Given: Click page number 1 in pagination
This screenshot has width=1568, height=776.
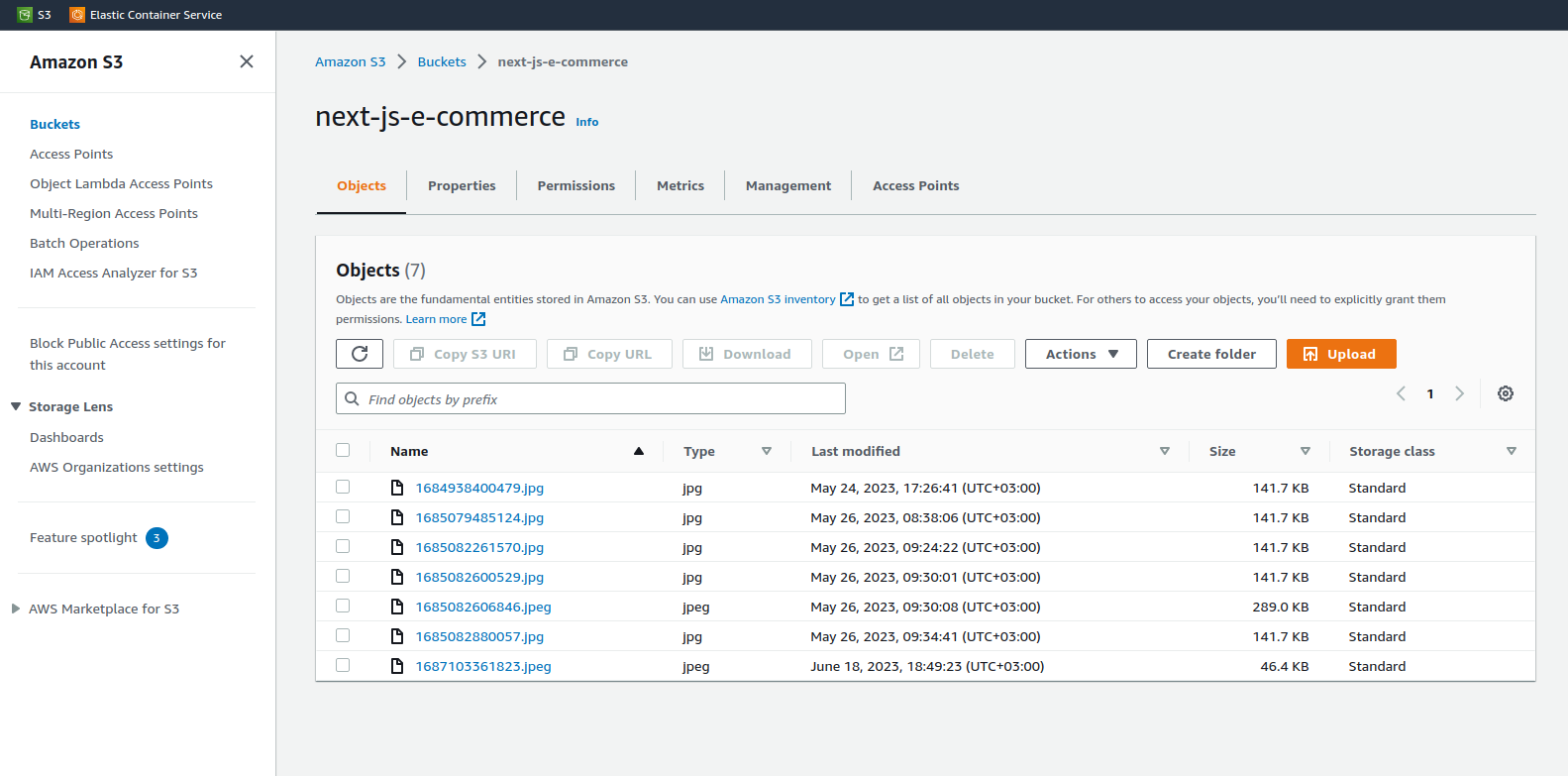Looking at the screenshot, I should pyautogui.click(x=1430, y=393).
